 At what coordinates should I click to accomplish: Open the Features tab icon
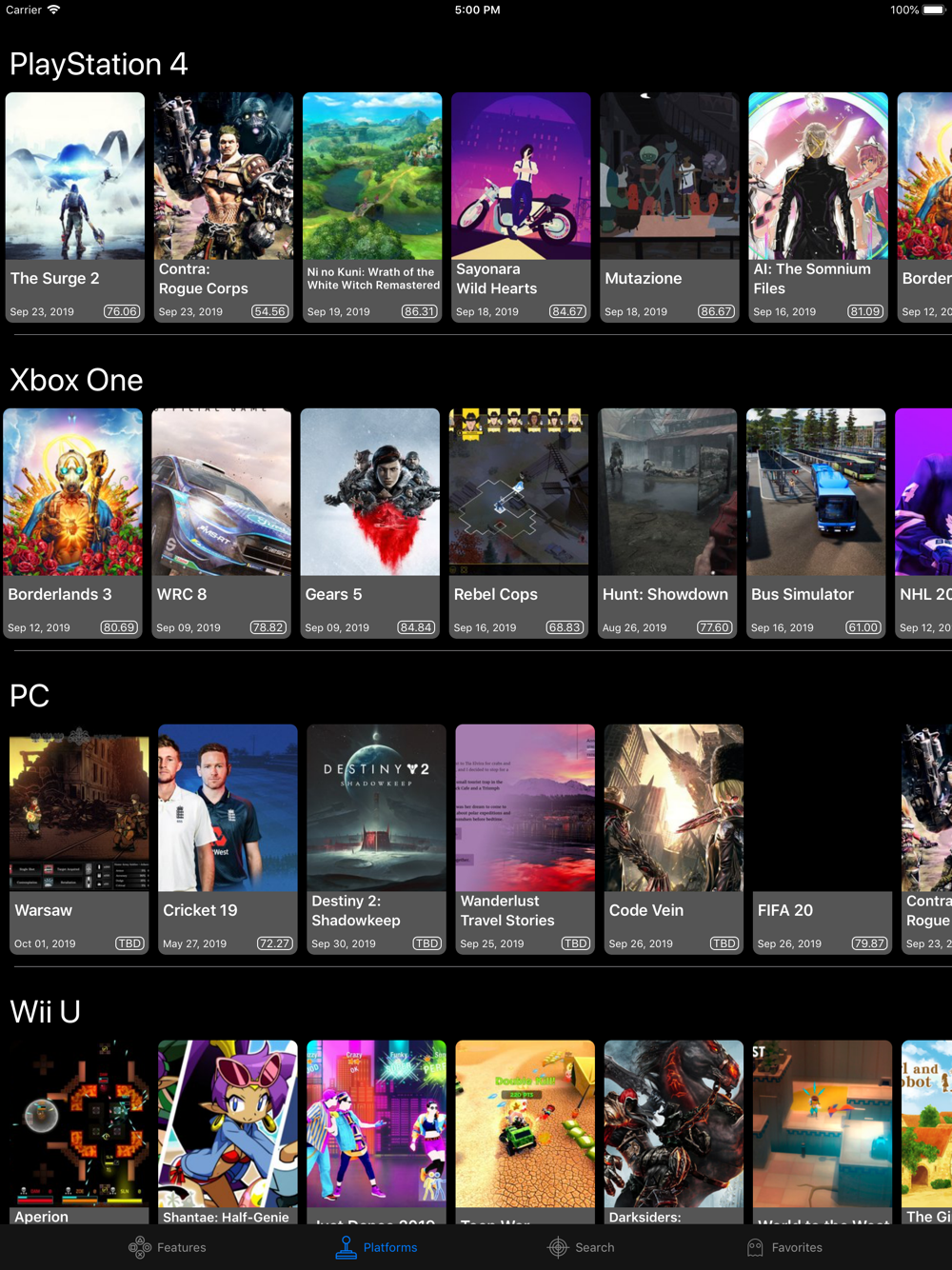(x=140, y=1247)
